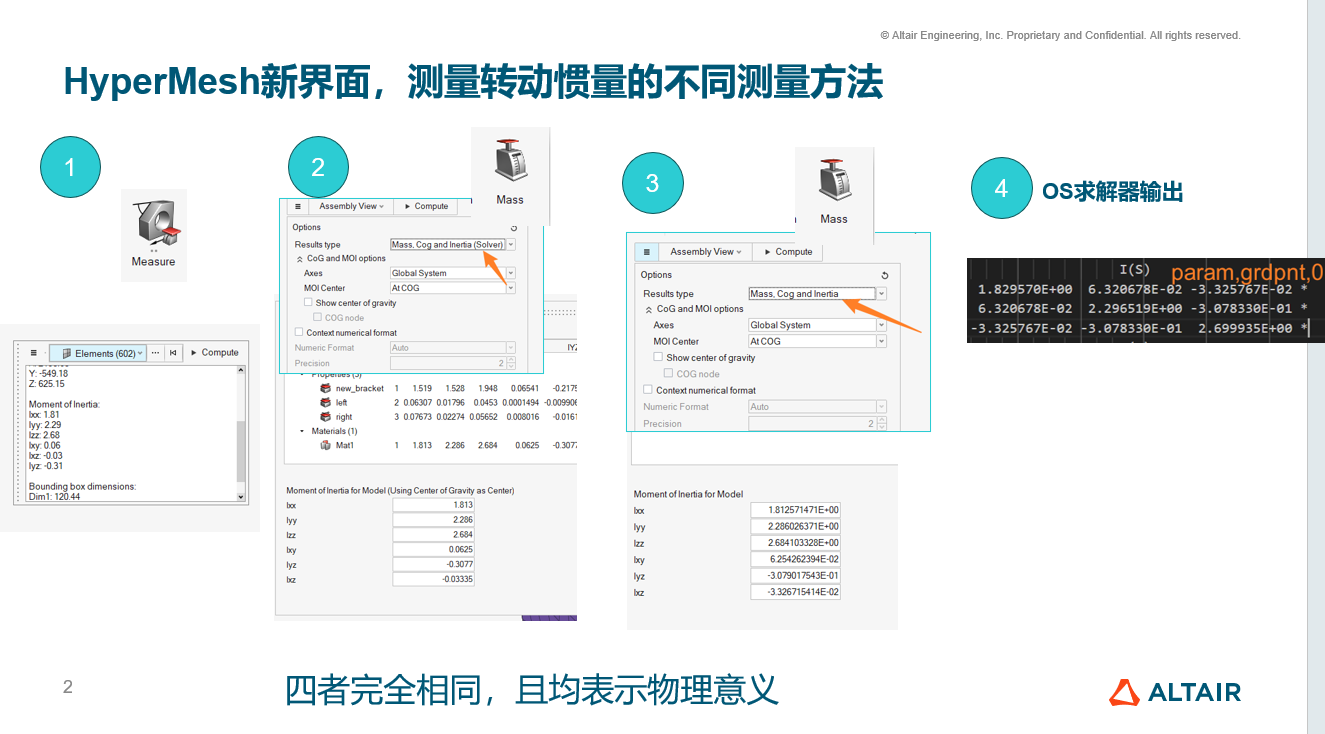Click the Compute button in panel 2

coord(425,206)
